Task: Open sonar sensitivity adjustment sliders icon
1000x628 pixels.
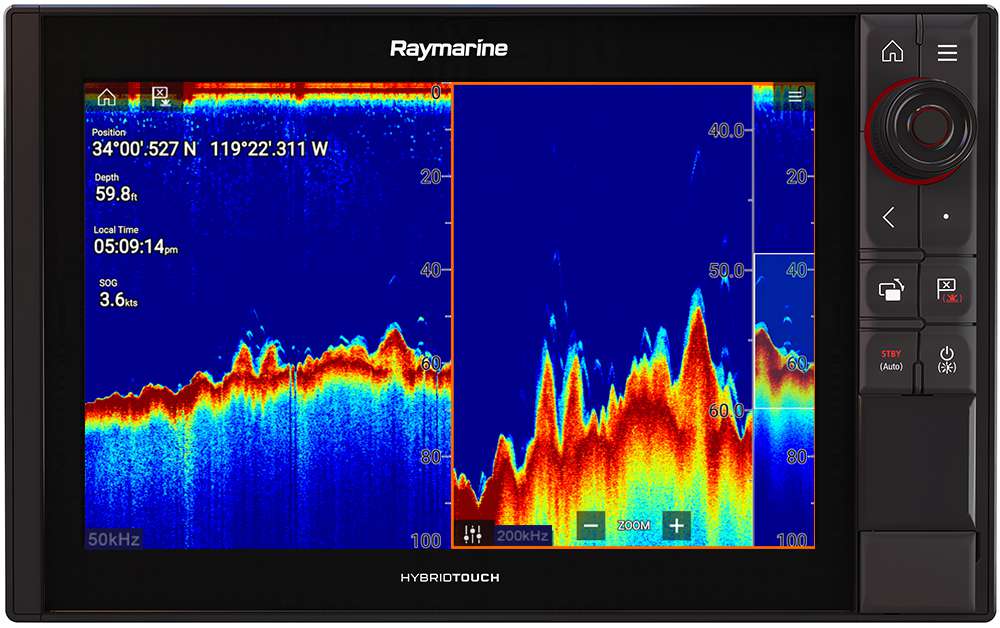Action: pos(473,535)
